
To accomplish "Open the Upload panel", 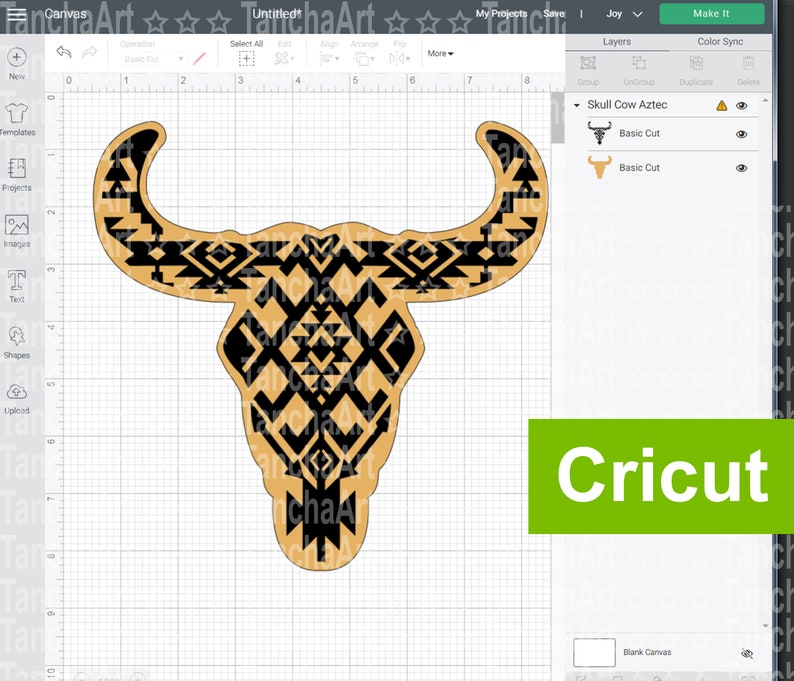I will pyautogui.click(x=17, y=398).
